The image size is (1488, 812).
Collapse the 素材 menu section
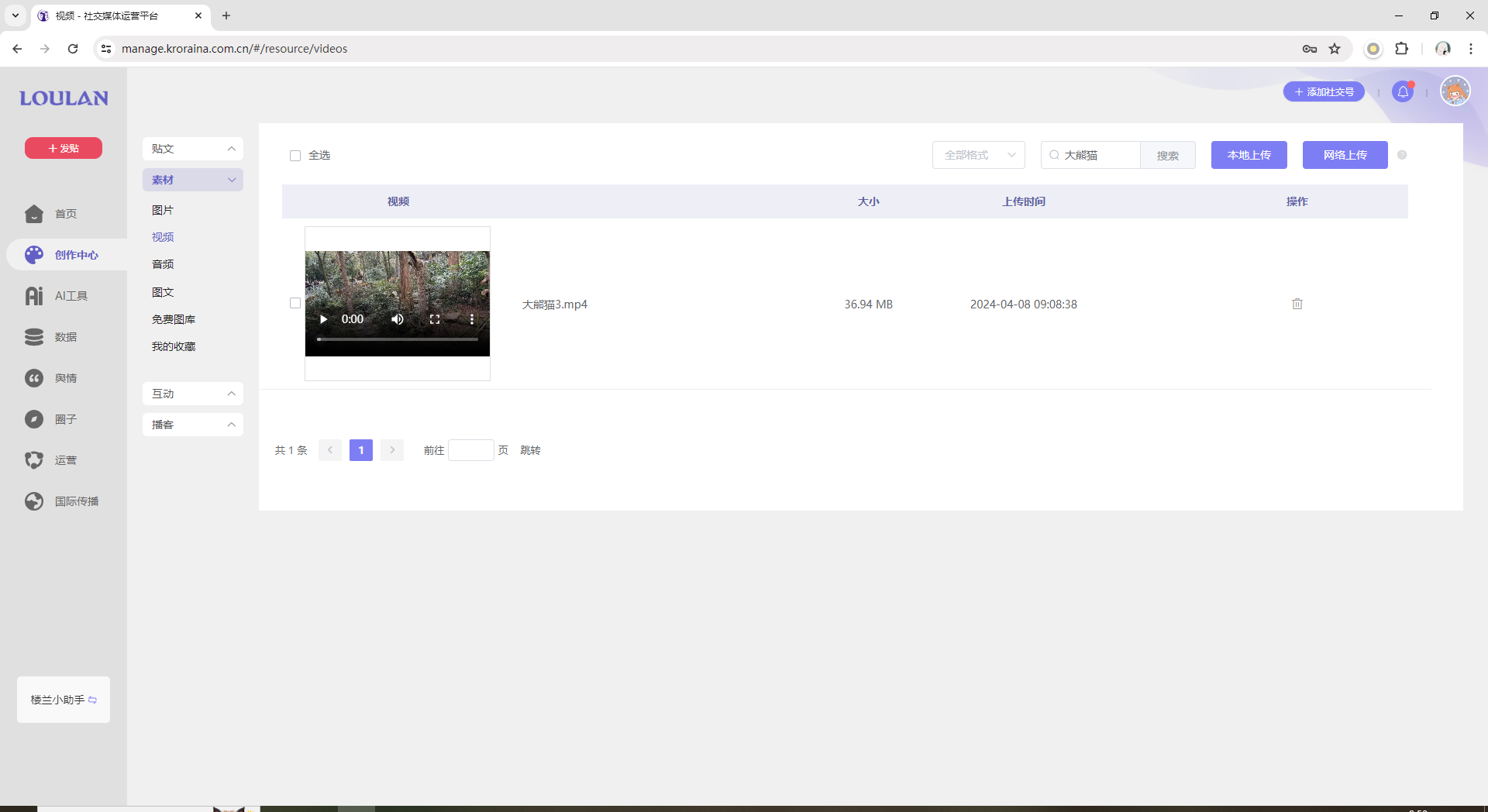click(x=193, y=180)
